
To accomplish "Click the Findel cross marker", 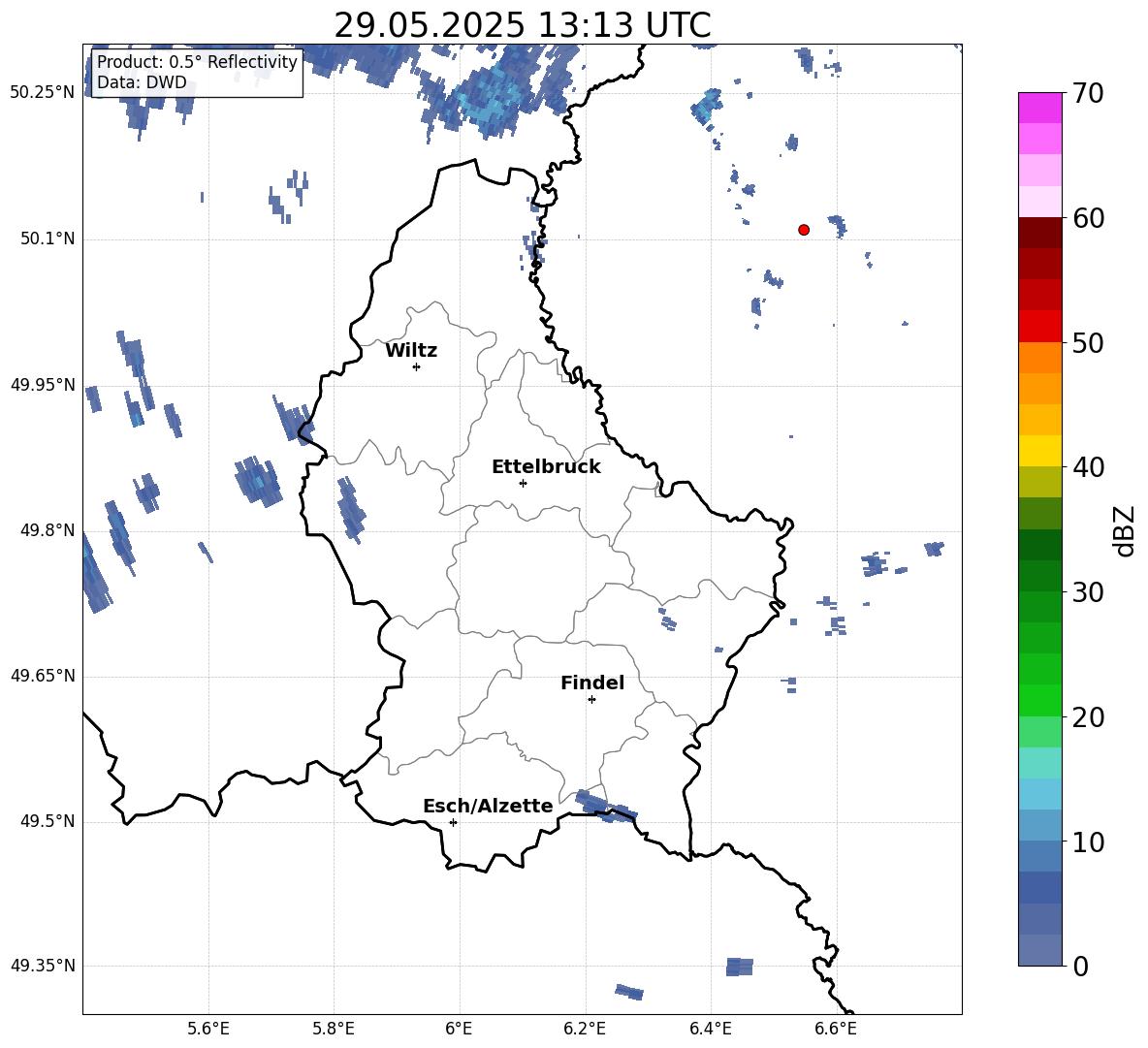I will [591, 700].
